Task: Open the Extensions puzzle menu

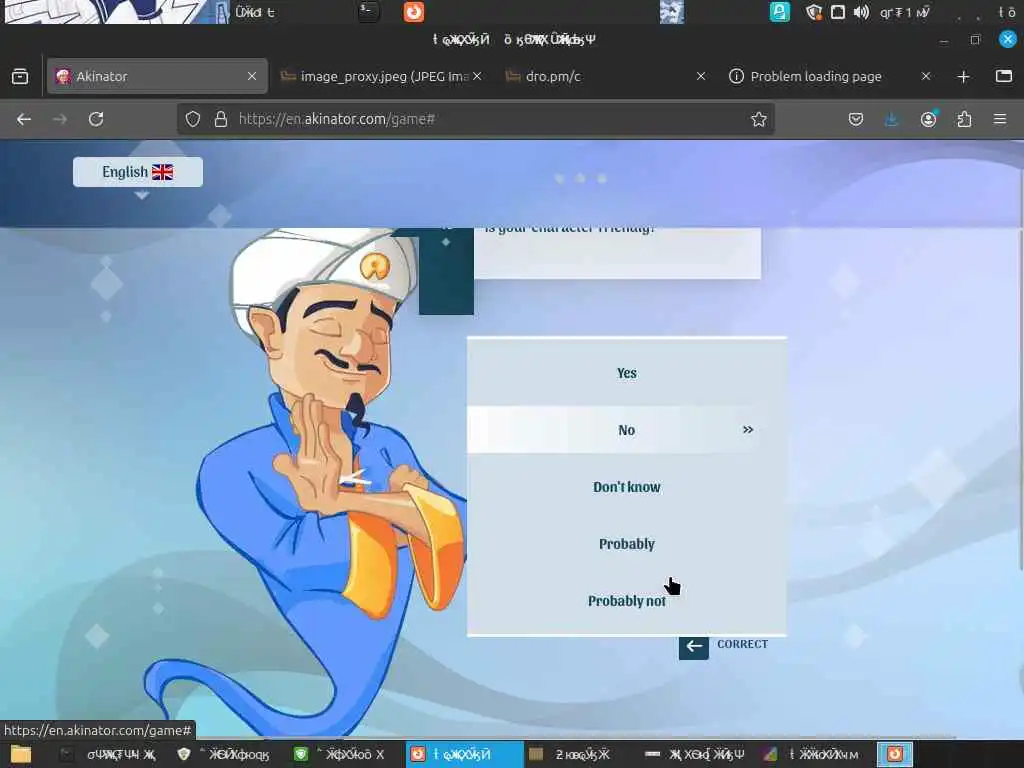Action: click(964, 119)
